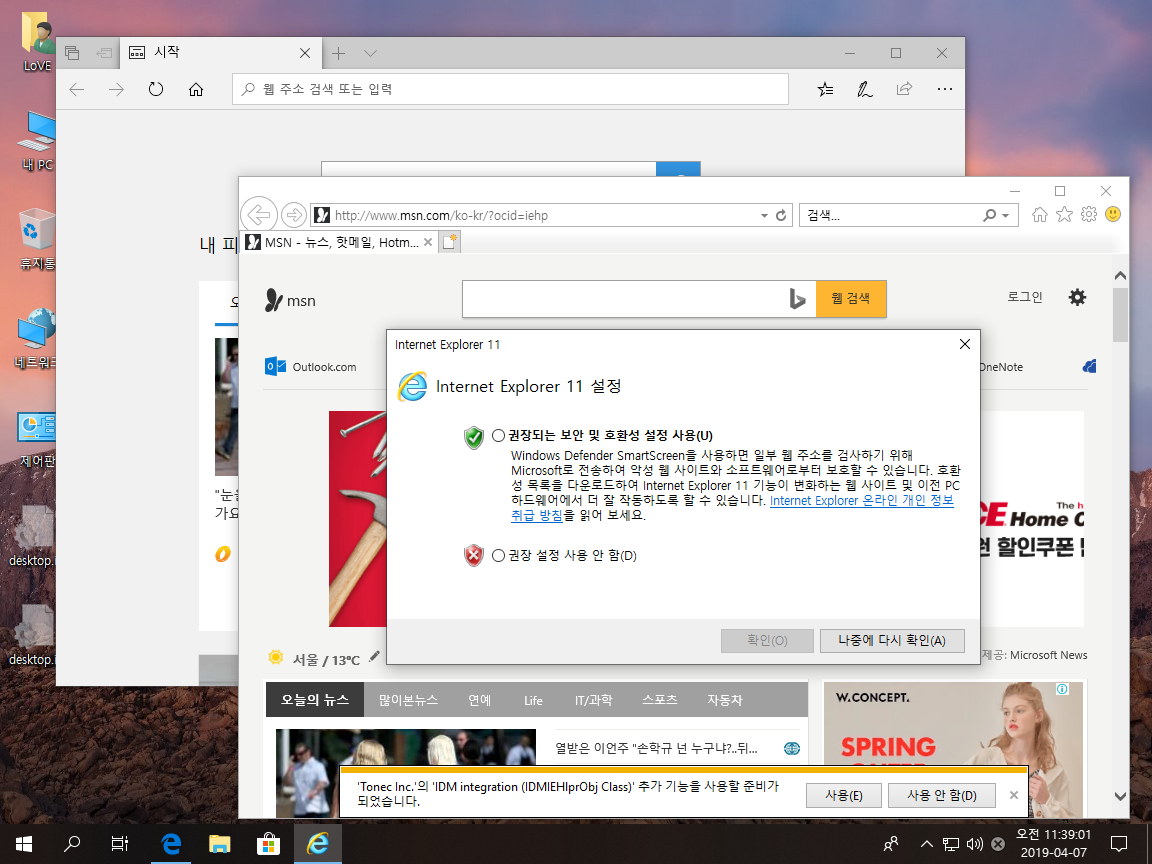
Task: Click Edge refresh button
Action: (x=156, y=90)
